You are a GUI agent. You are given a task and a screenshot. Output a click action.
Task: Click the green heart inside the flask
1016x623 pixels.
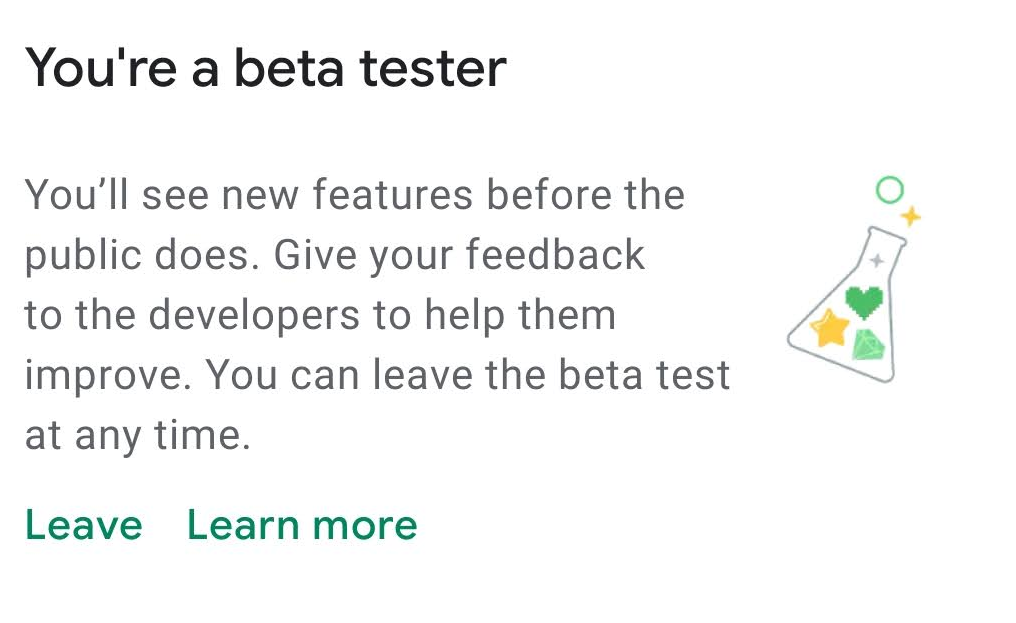[863, 299]
